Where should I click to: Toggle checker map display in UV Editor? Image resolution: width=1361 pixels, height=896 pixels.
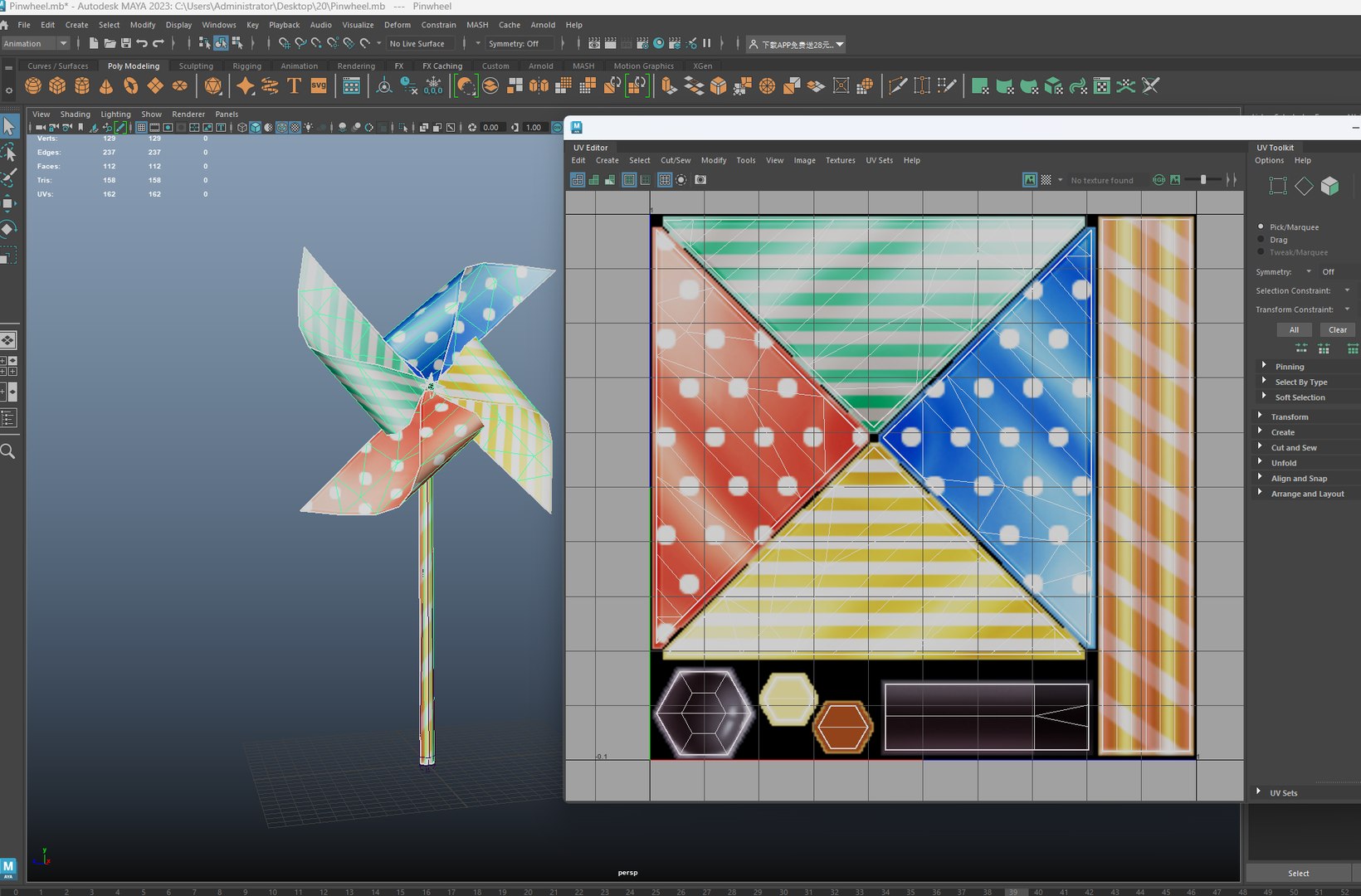tap(1046, 179)
